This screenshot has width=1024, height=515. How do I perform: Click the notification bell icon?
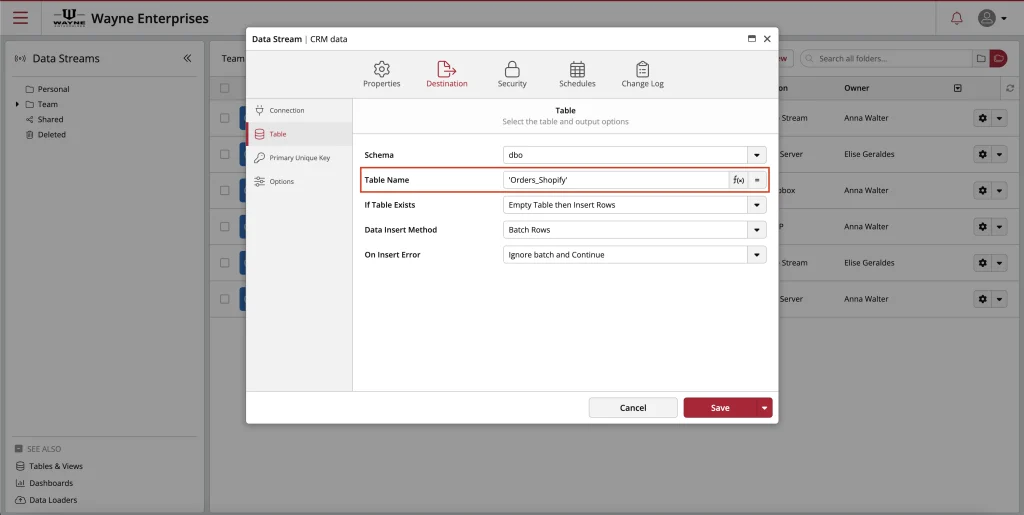coord(956,18)
